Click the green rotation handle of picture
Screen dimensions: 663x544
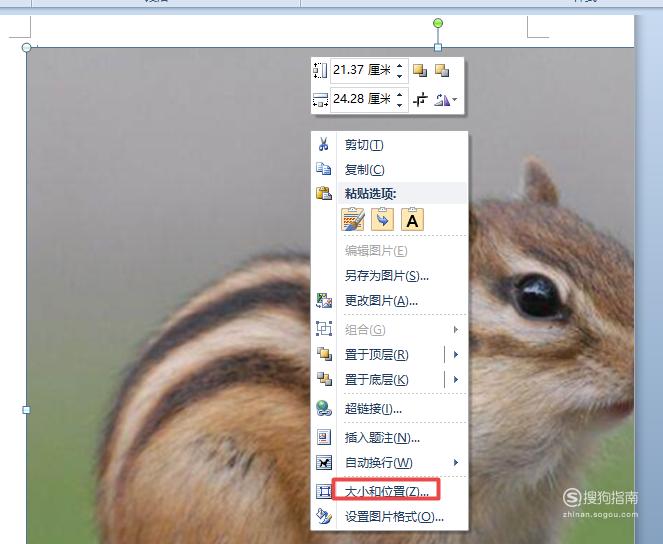pyautogui.click(x=438, y=22)
